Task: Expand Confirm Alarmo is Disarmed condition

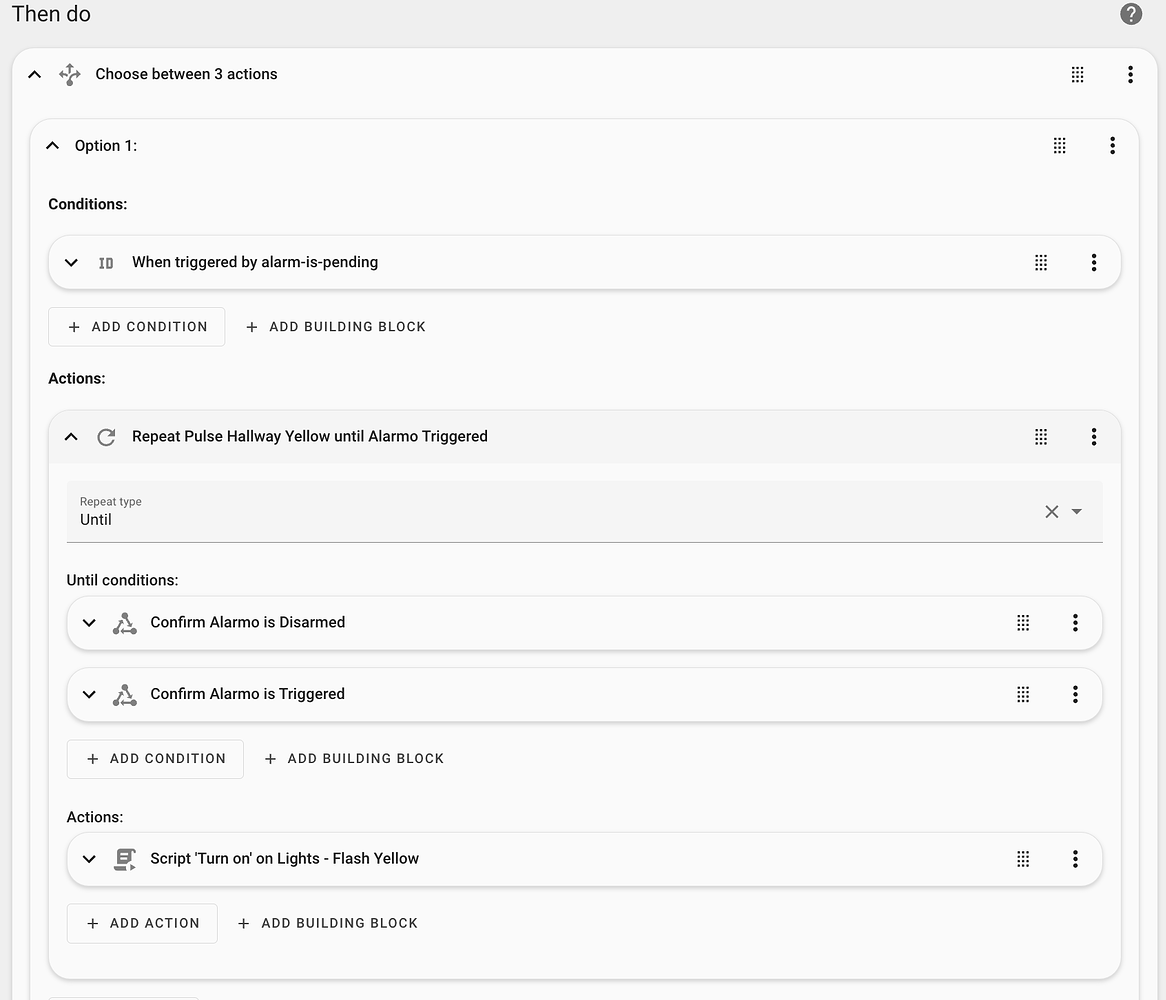Action: [x=89, y=622]
